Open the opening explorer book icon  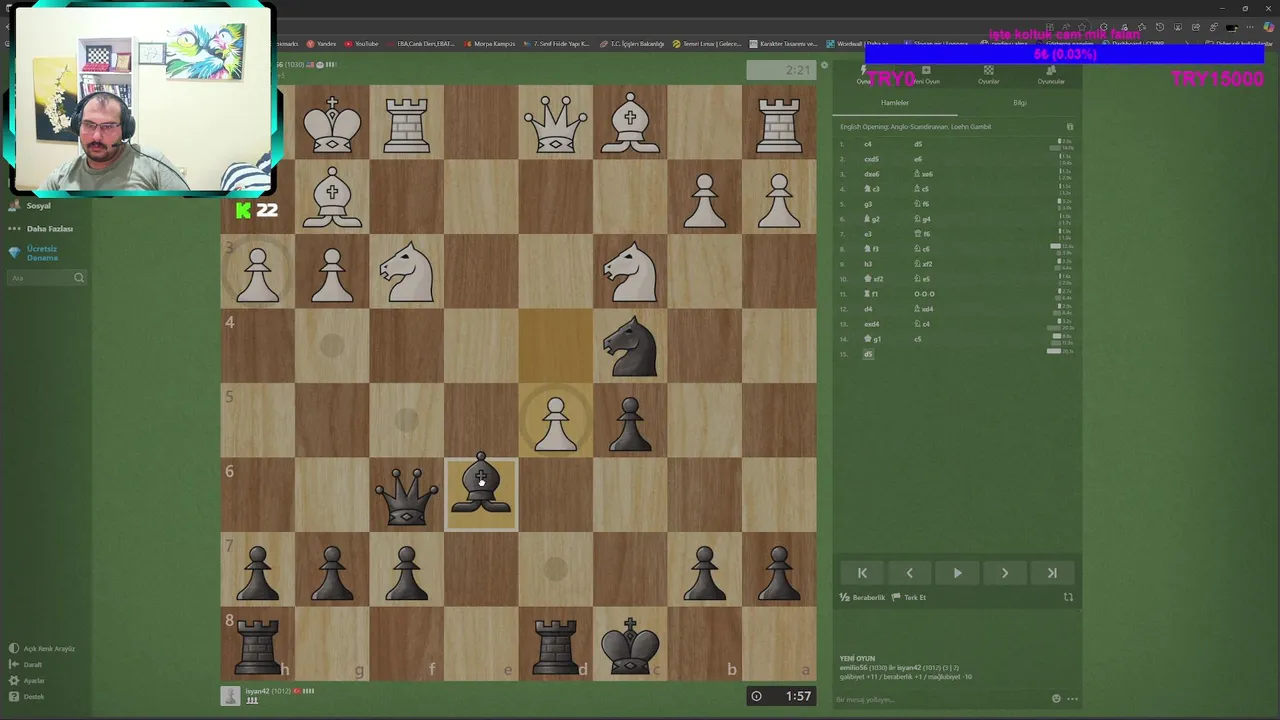[x=1070, y=127]
